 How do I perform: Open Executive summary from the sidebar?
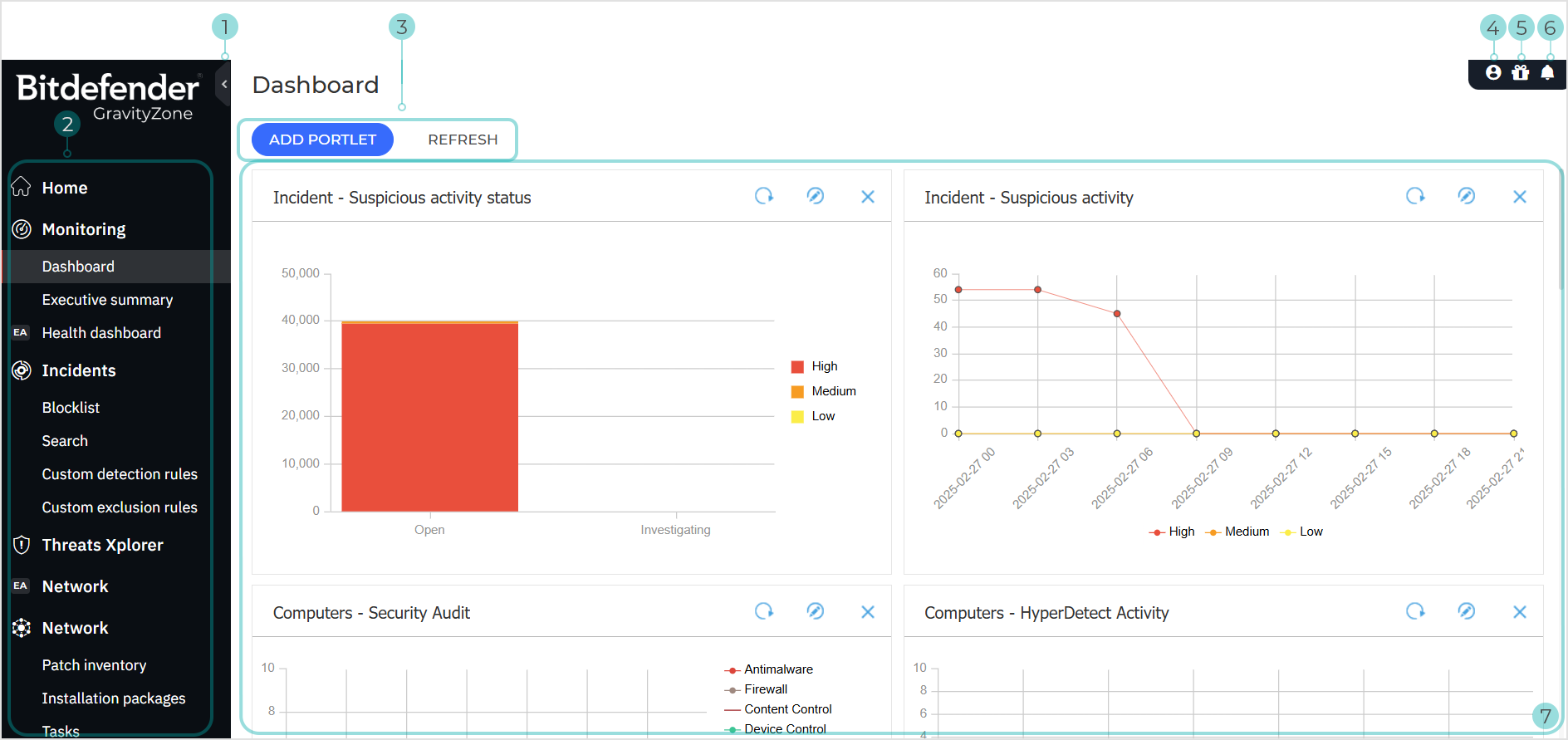107,300
